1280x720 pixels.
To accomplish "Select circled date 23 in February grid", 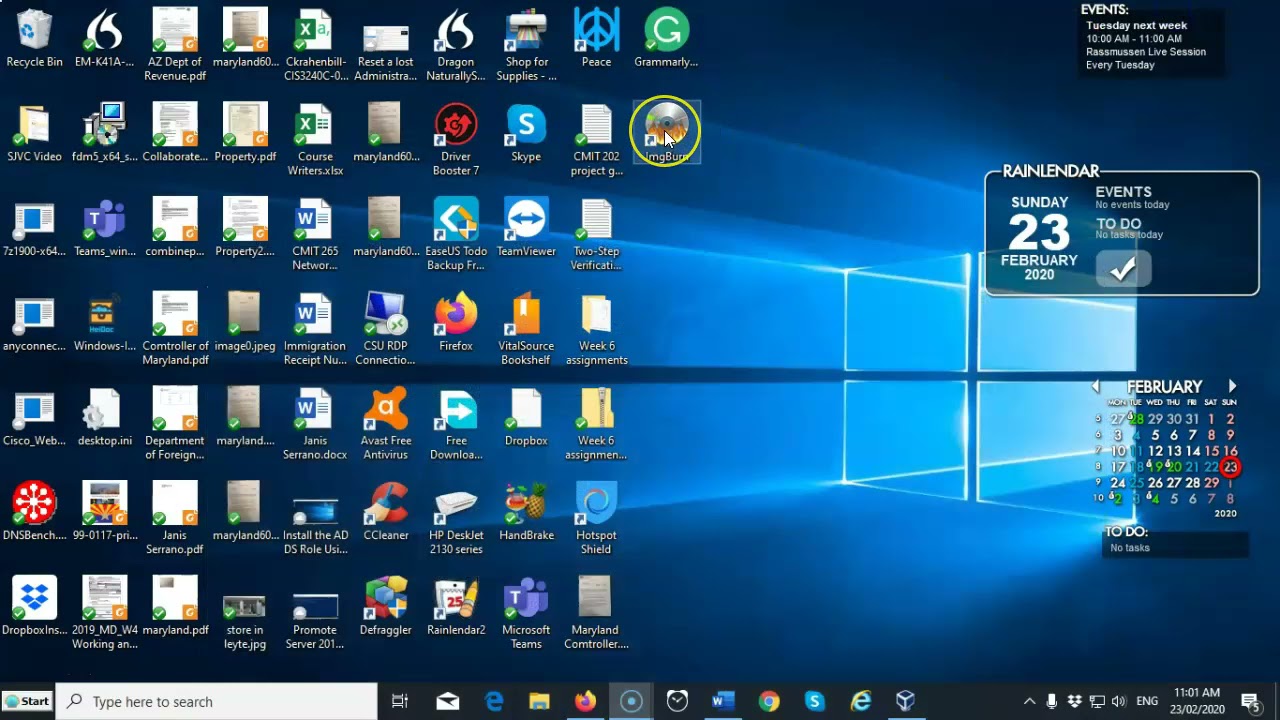I will pyautogui.click(x=1230, y=467).
